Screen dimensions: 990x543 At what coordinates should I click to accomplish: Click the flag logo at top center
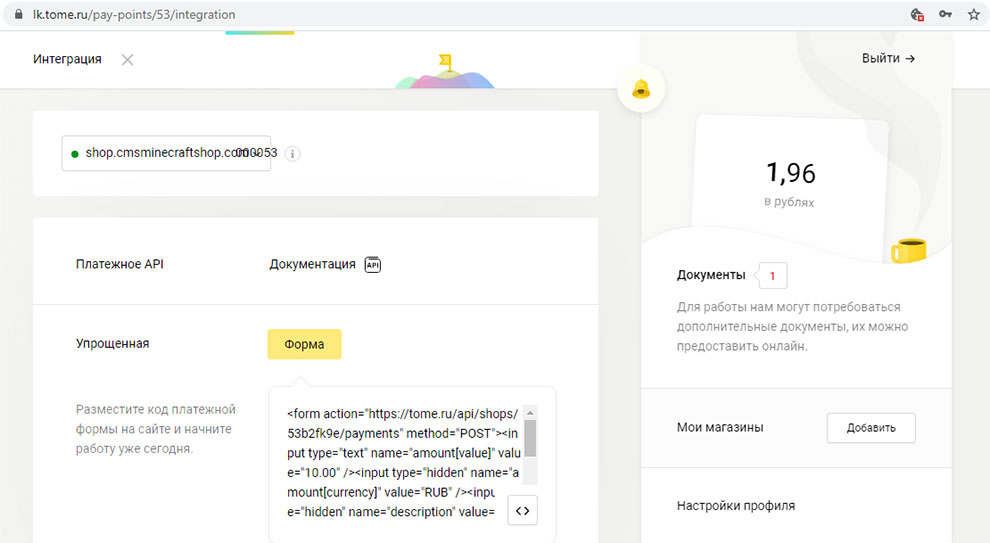[444, 63]
